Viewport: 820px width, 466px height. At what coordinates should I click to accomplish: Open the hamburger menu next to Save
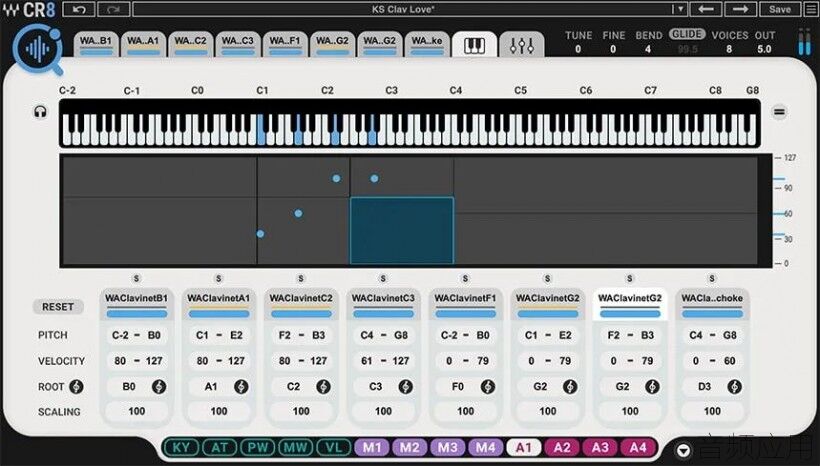(811, 9)
